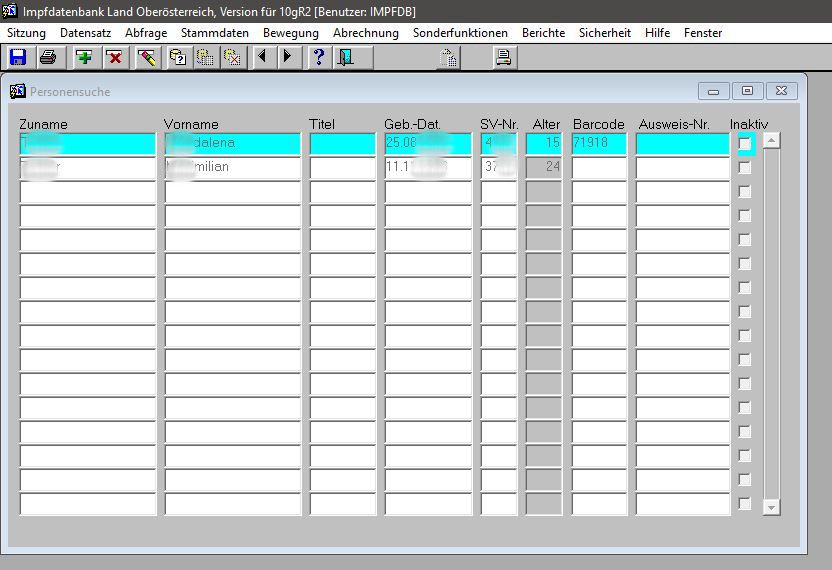Click the enter query icon
The image size is (832, 570).
(177, 57)
